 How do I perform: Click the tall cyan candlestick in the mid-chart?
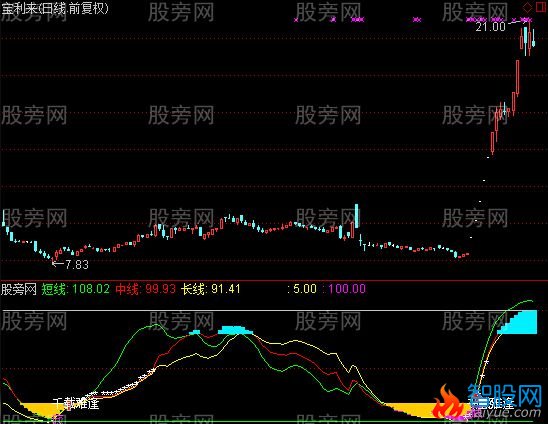click(x=356, y=216)
